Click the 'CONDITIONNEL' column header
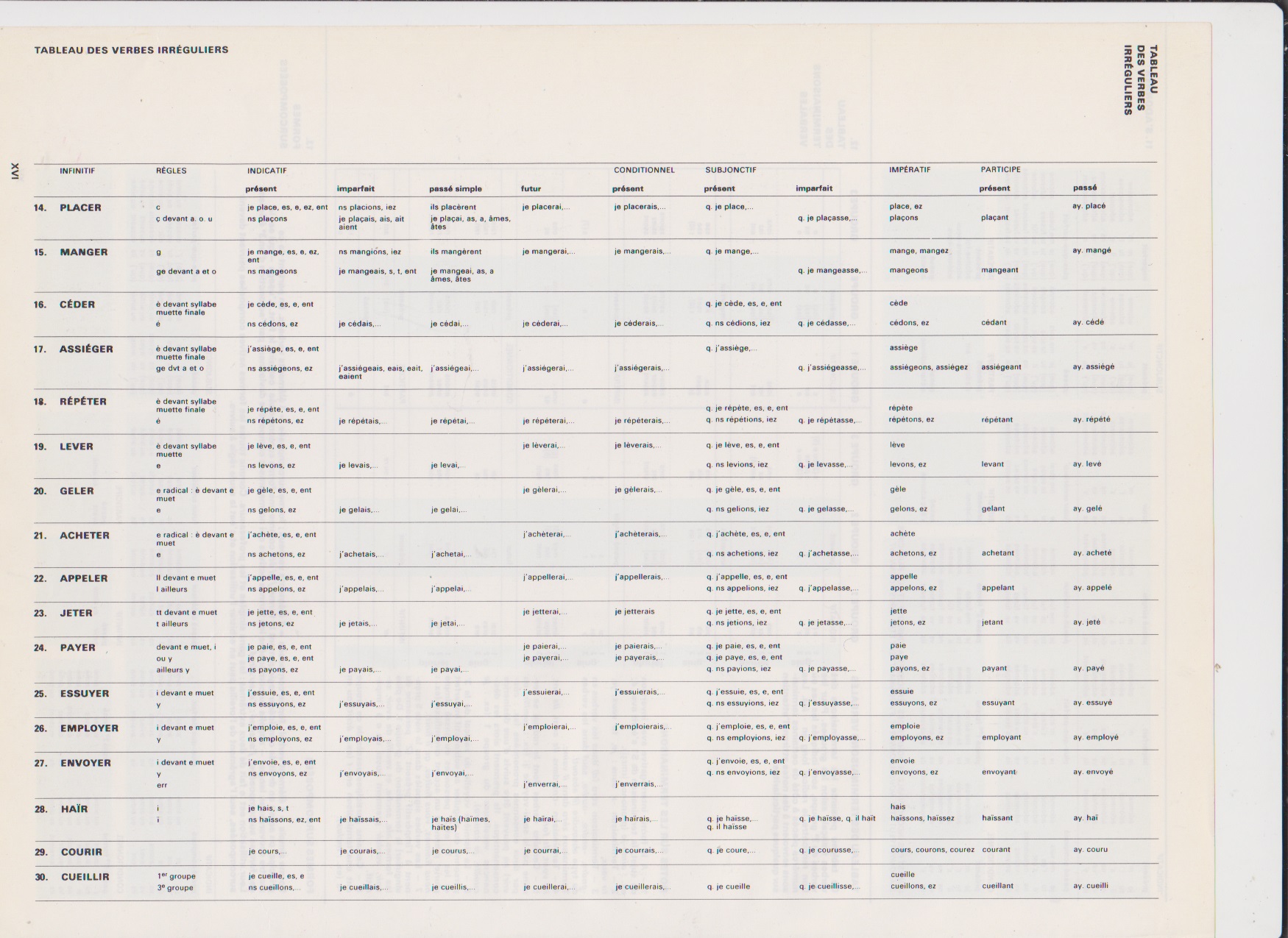Viewport: 1288px width, 938px height. coord(644,170)
